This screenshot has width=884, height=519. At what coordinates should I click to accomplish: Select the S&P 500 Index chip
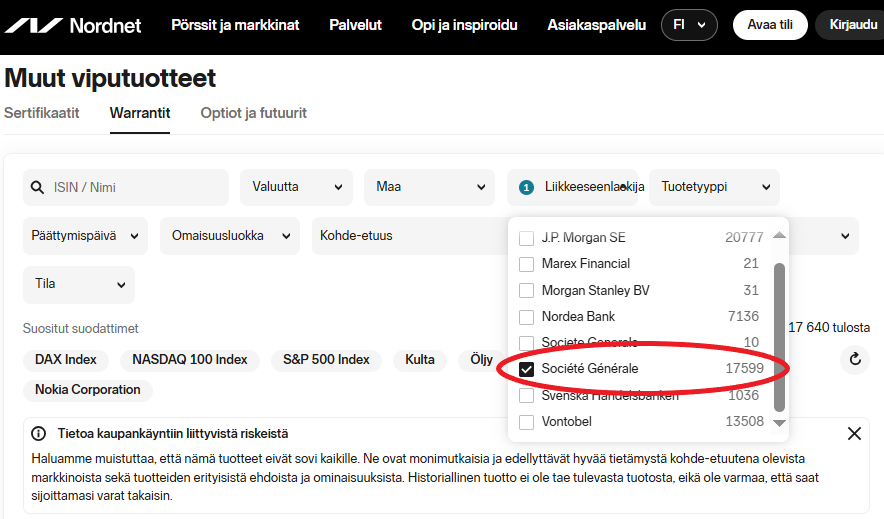[326, 360]
